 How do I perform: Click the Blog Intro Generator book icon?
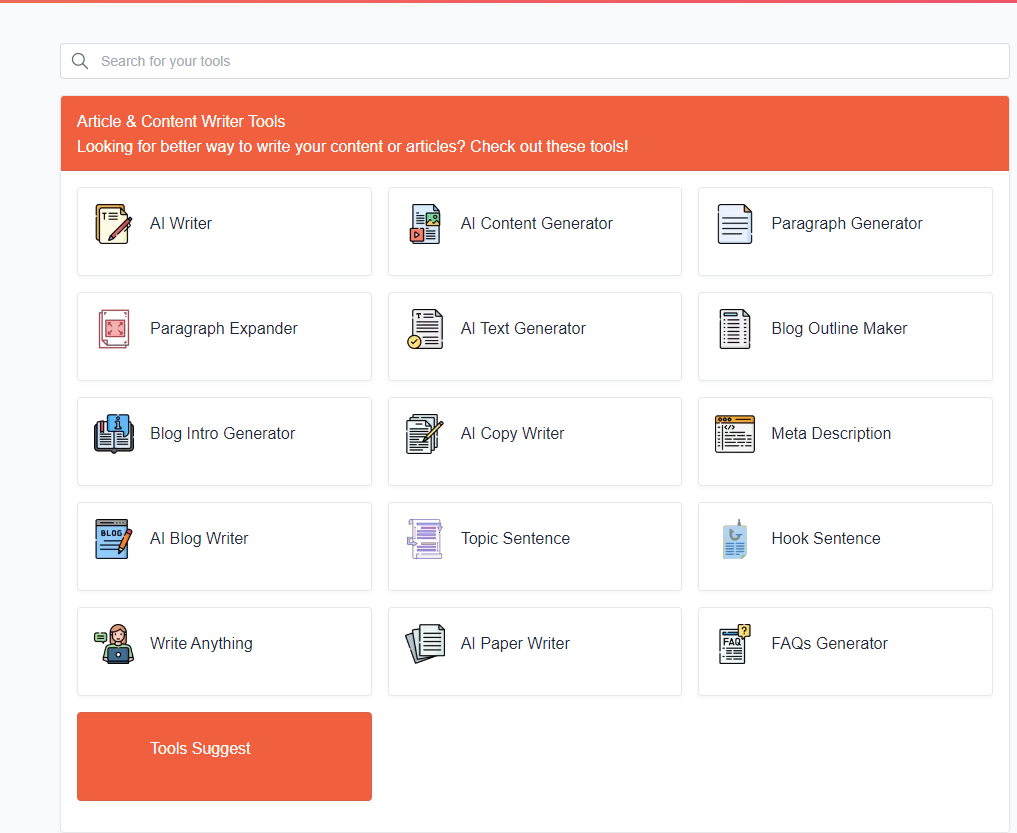pyautogui.click(x=114, y=434)
